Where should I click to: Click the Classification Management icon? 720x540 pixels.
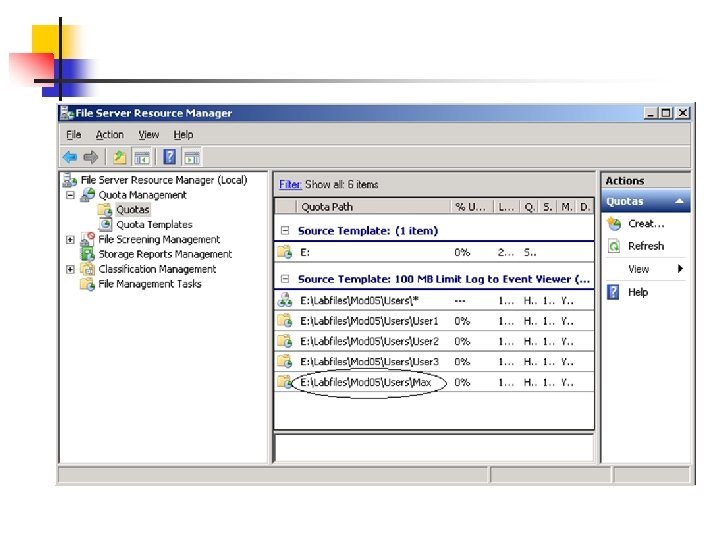(x=88, y=269)
